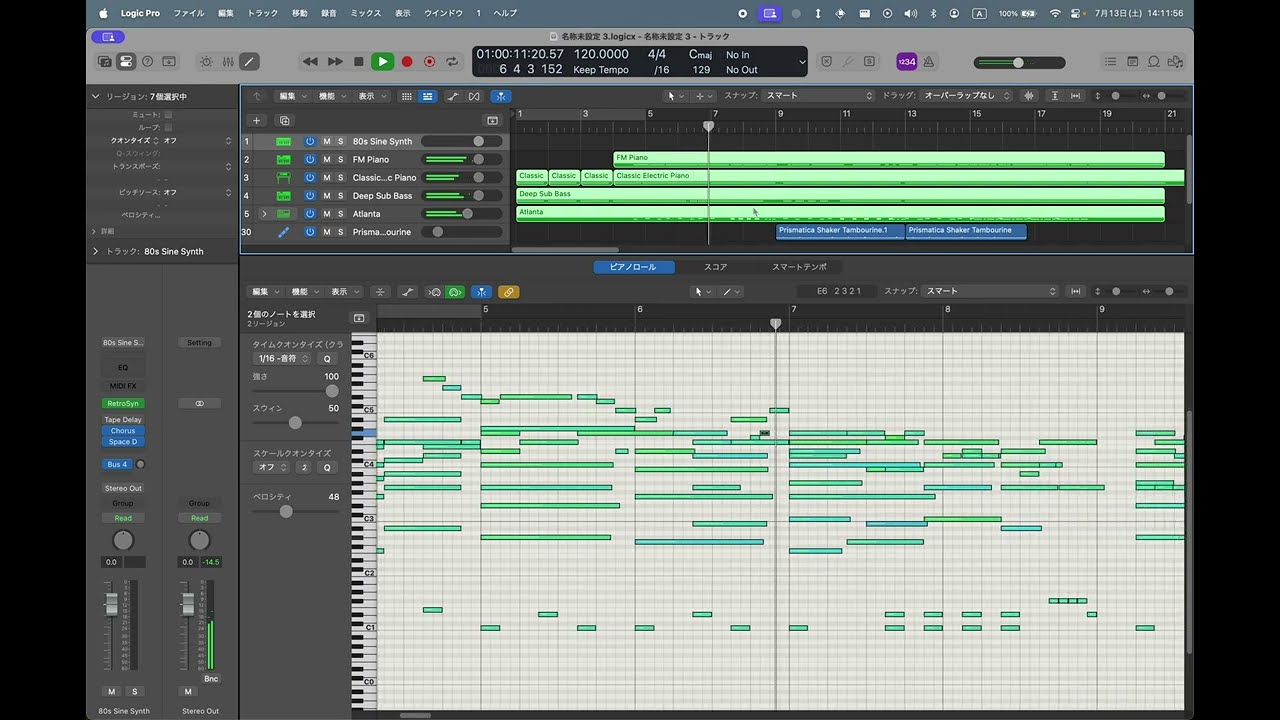
Task: Open the ファイル menu in menu bar
Action: click(188, 13)
